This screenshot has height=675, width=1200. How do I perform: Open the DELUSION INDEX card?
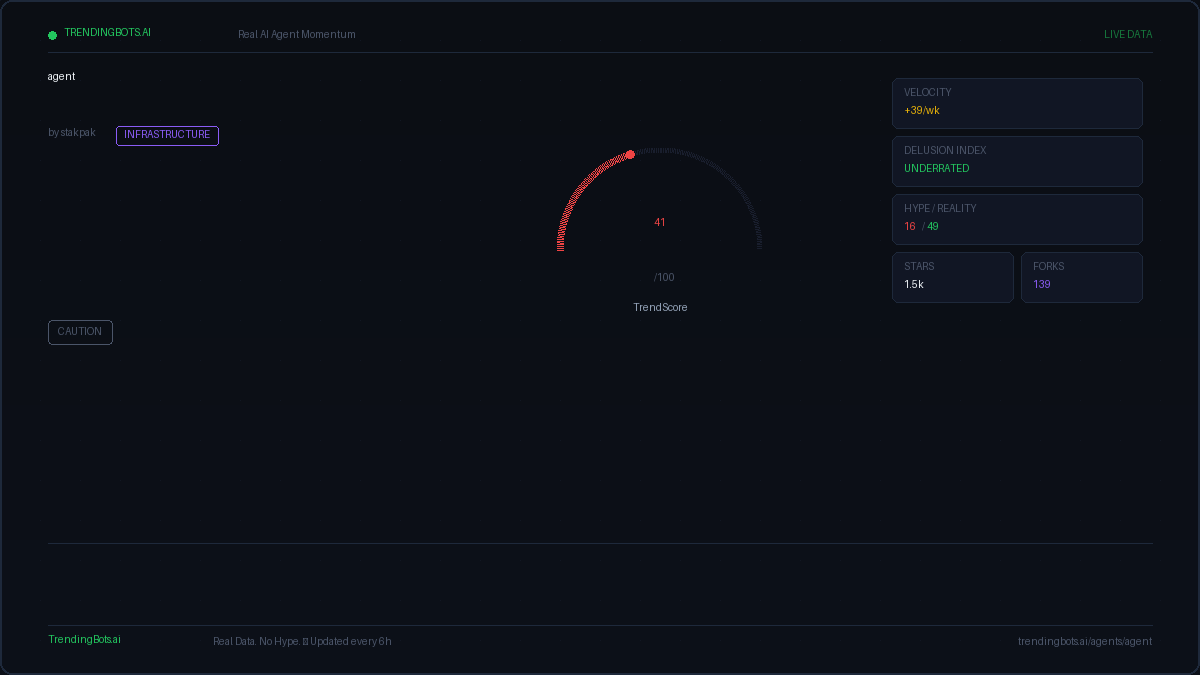tap(1017, 161)
